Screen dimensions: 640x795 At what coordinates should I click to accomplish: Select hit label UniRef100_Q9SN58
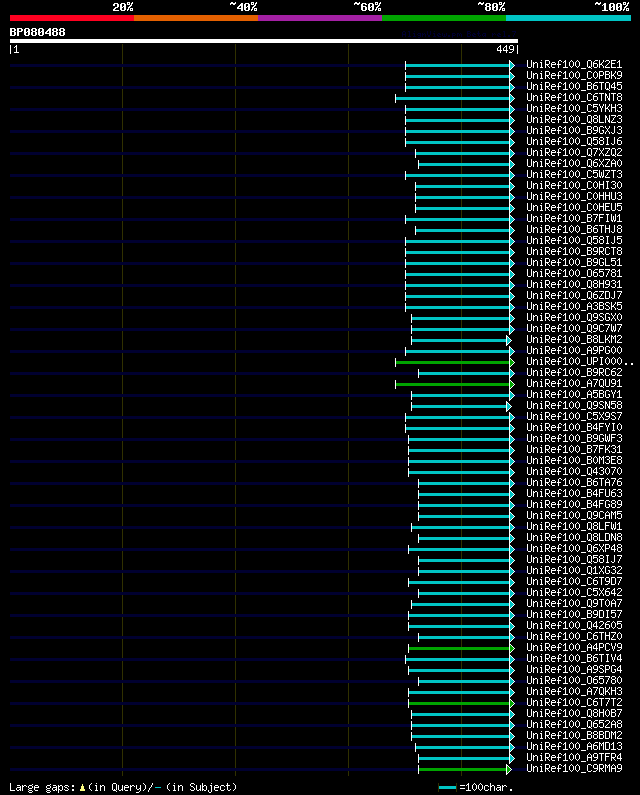coord(574,406)
